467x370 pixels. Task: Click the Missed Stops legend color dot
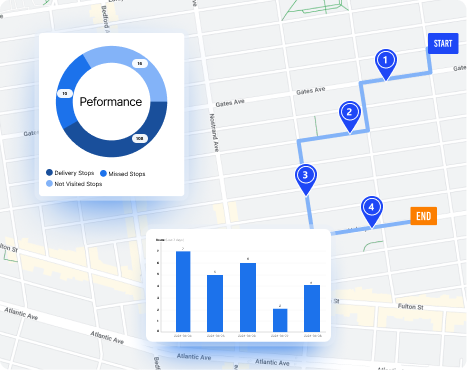pos(103,173)
